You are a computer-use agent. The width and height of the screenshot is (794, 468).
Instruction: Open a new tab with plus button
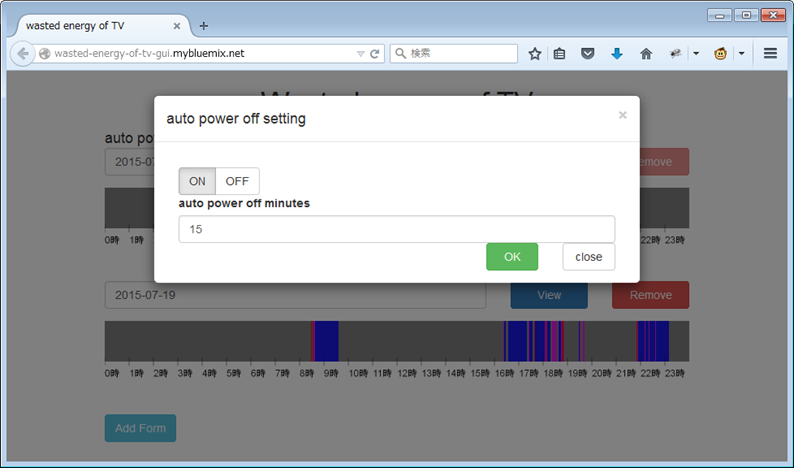204,26
